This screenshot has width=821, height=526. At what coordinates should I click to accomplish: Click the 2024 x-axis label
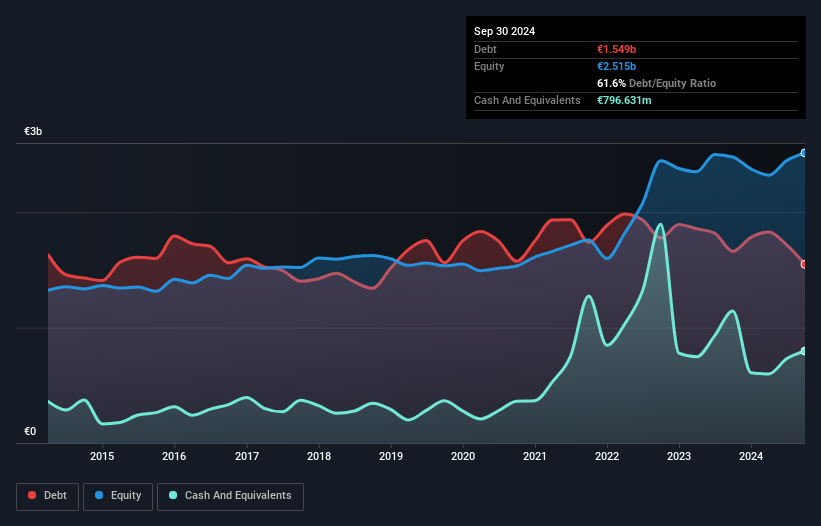[x=751, y=456]
